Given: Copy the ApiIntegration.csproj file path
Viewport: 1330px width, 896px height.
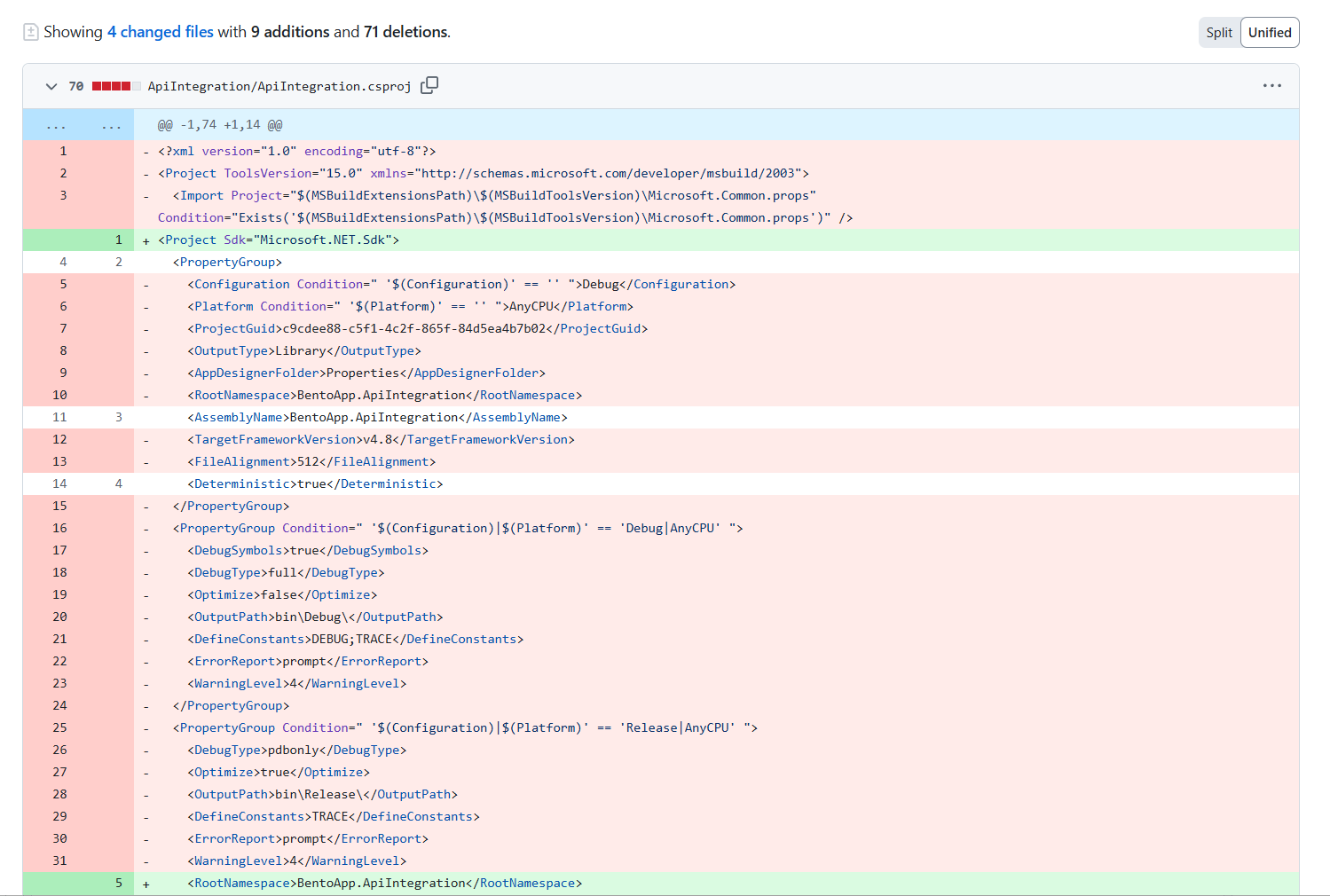Looking at the screenshot, I should point(429,85).
